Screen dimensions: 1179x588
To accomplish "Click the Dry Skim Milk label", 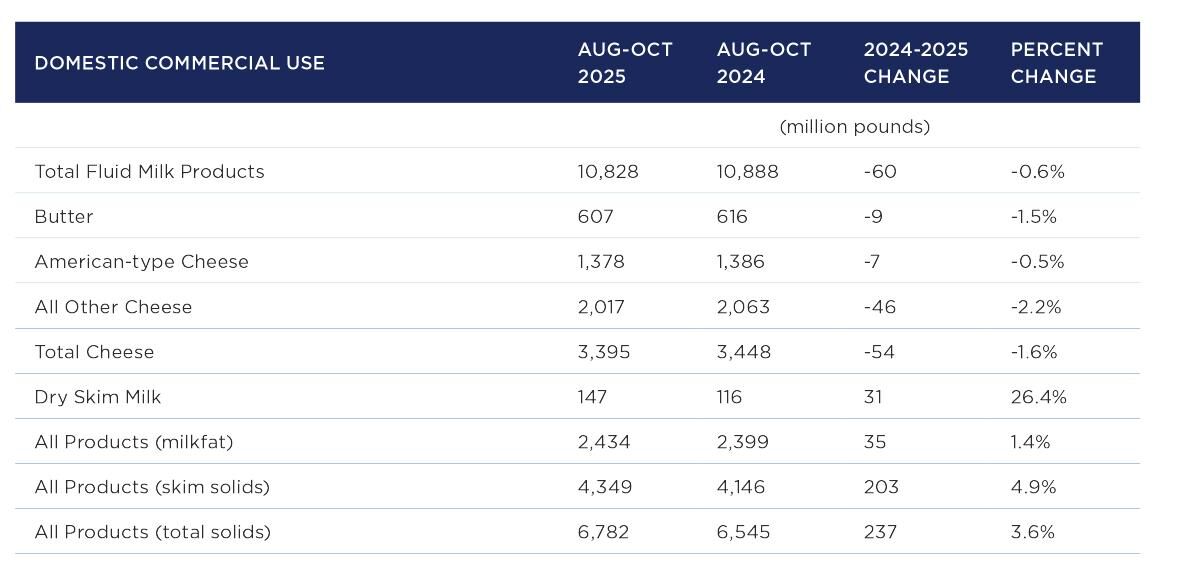I will [x=98, y=397].
